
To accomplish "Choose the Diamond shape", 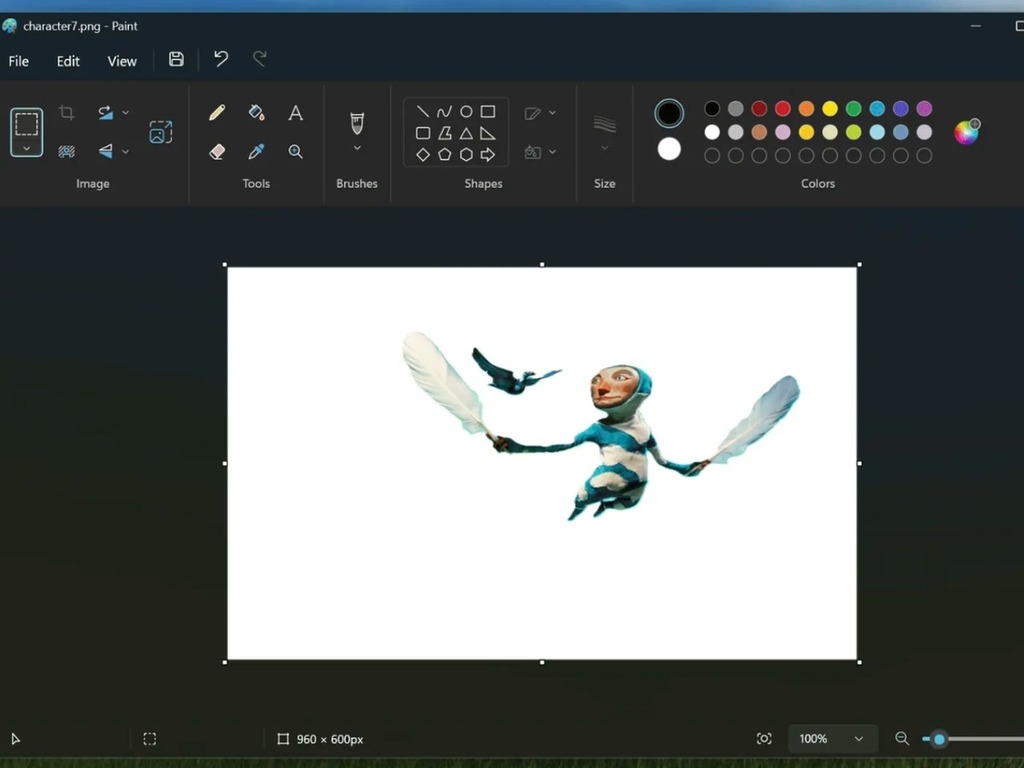I will [423, 155].
